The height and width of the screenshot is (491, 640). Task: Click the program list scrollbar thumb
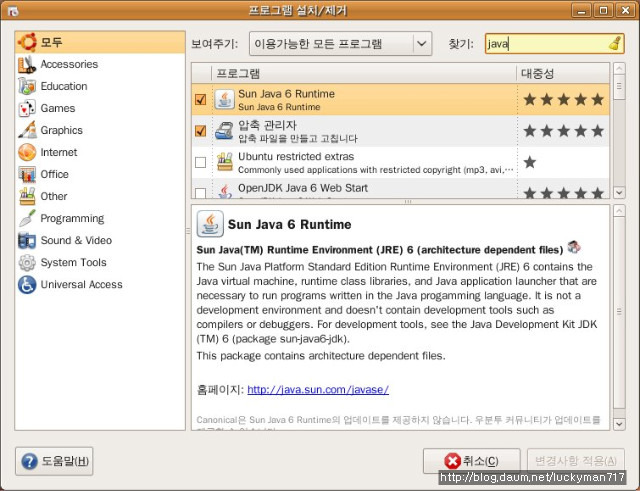[619, 87]
